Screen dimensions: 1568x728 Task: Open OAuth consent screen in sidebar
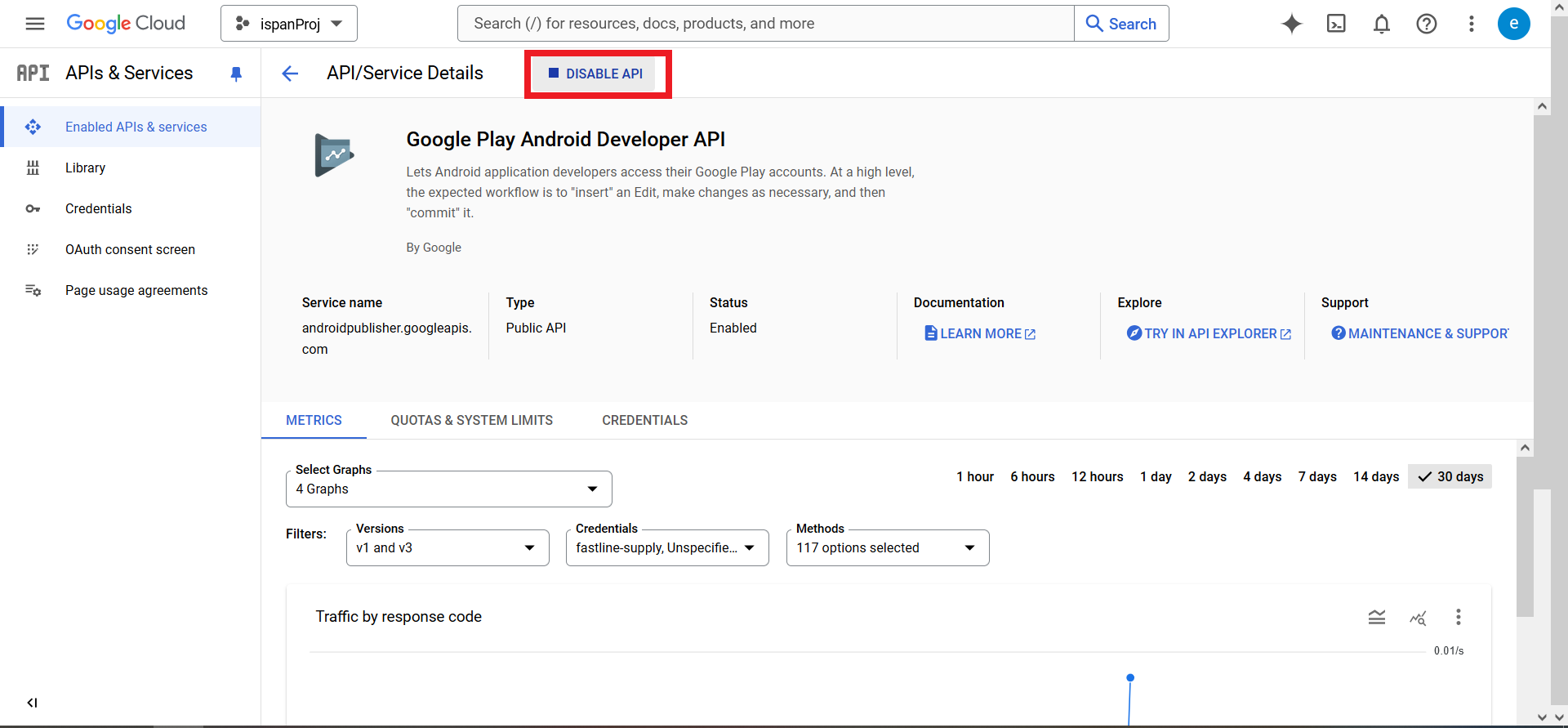click(x=131, y=249)
